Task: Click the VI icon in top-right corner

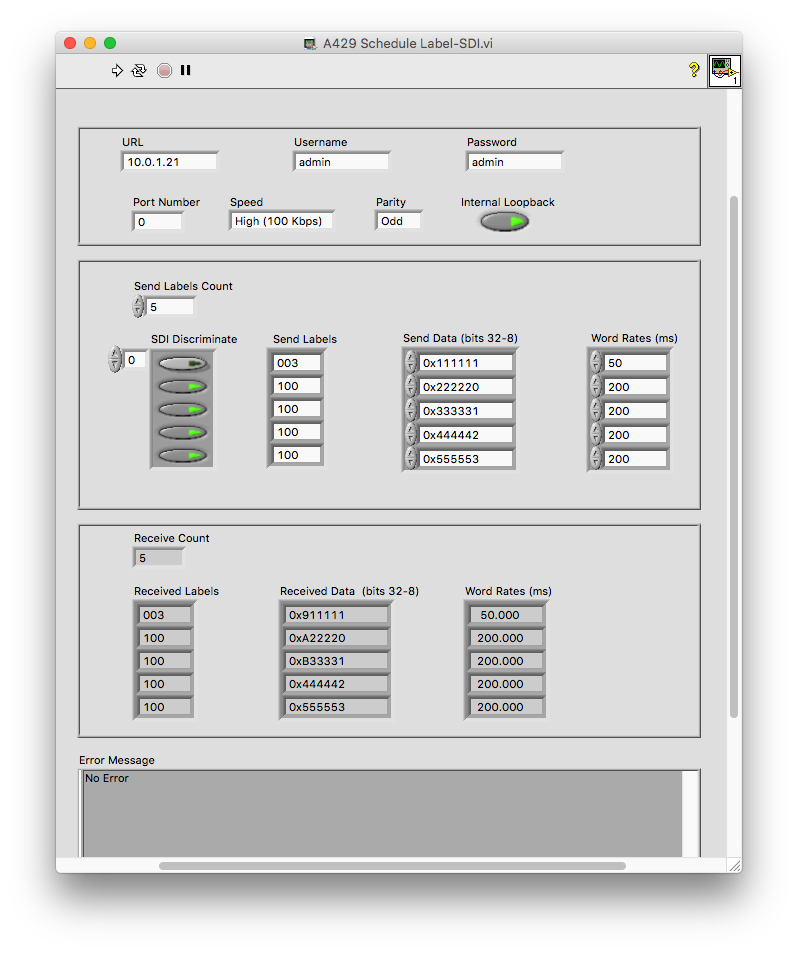Action: (724, 71)
